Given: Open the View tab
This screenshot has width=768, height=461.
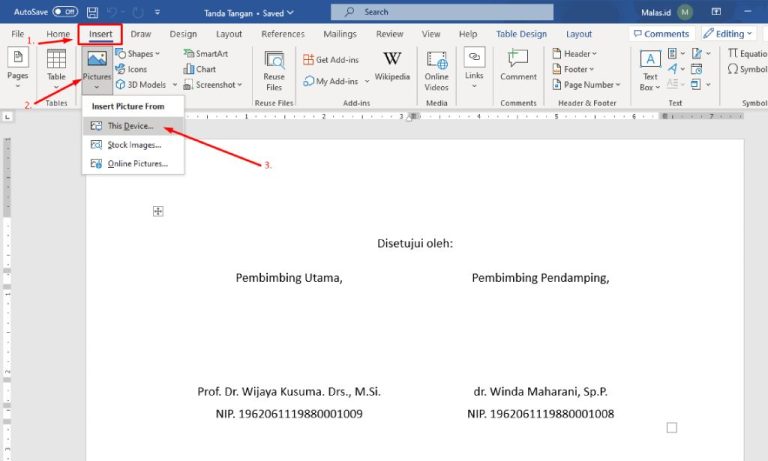Looking at the screenshot, I should [x=431, y=34].
